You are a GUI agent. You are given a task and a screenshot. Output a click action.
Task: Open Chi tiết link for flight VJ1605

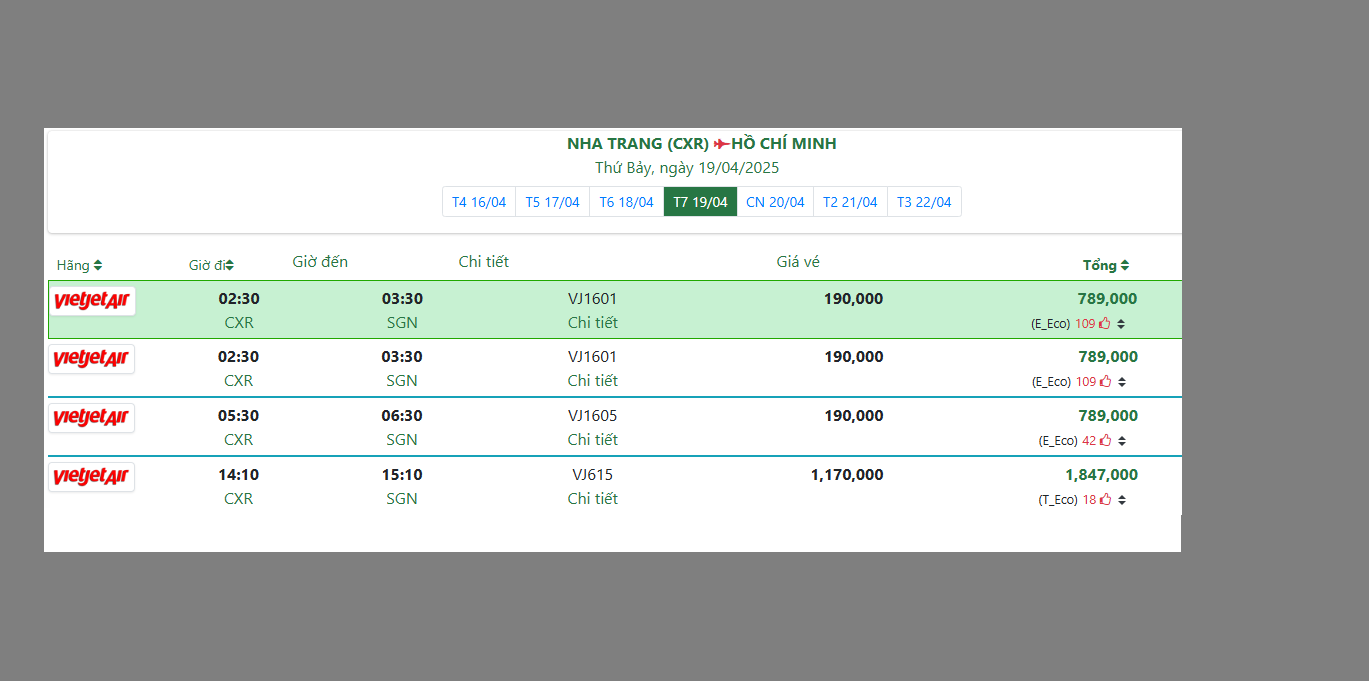(593, 440)
